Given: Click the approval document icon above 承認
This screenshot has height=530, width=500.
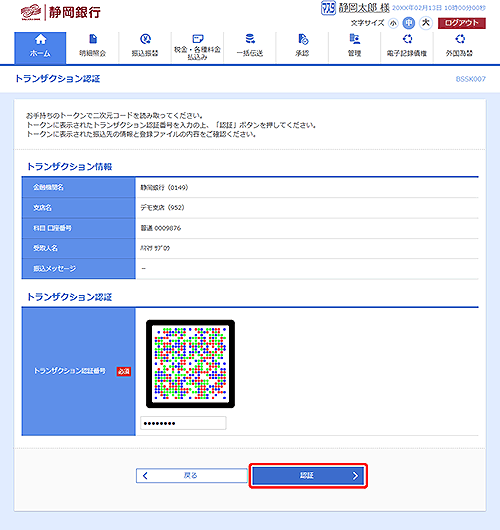Looking at the screenshot, I should point(303,39).
